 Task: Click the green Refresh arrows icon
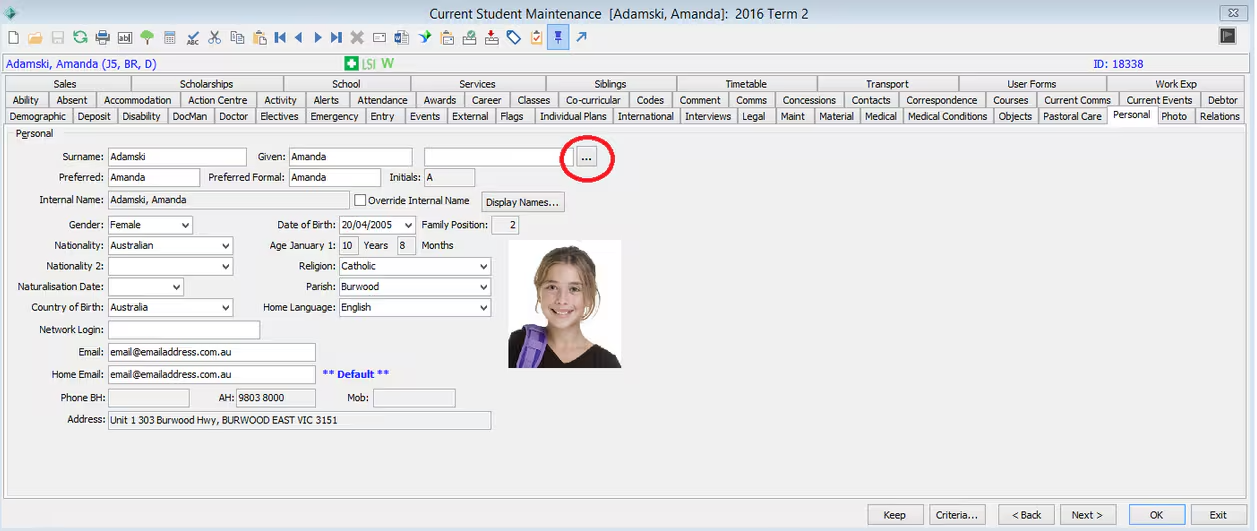[79, 38]
